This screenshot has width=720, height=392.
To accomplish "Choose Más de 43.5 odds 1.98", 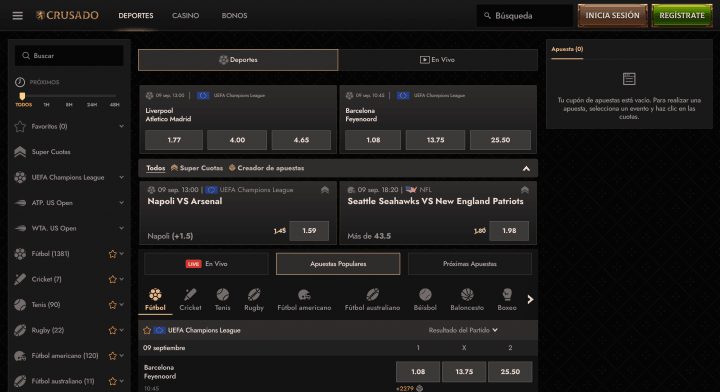I will [509, 231].
